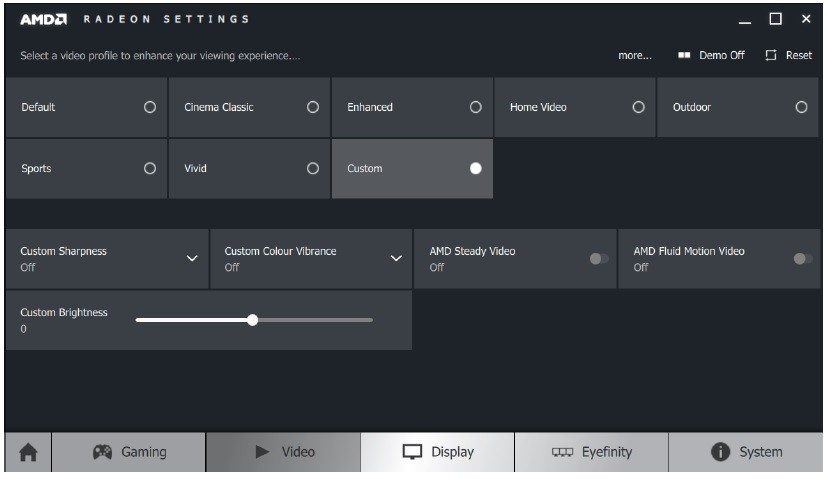This screenshot has height=479, width=827.
Task: Open the Custom Colour Vibrance dropdown chevron
Action: click(396, 258)
